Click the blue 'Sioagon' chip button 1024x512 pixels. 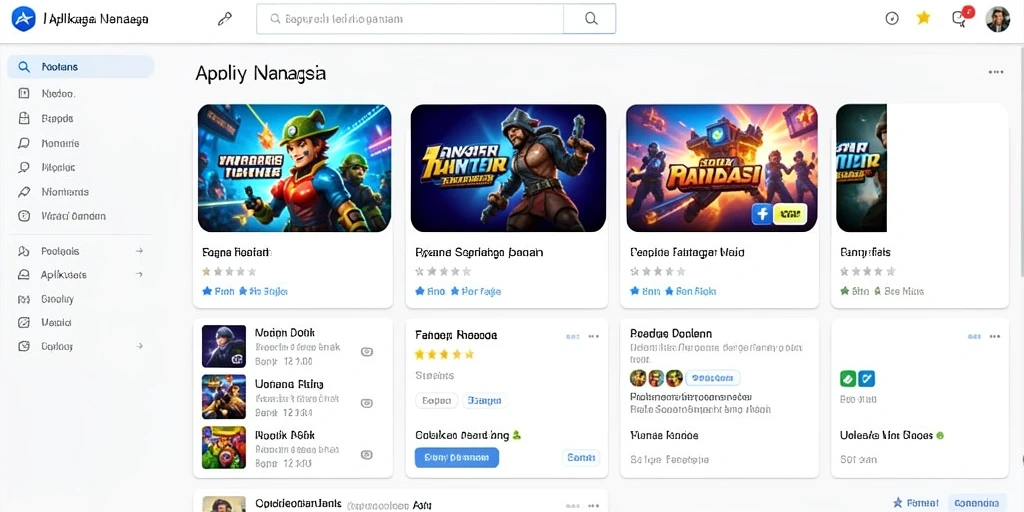[x=485, y=400]
